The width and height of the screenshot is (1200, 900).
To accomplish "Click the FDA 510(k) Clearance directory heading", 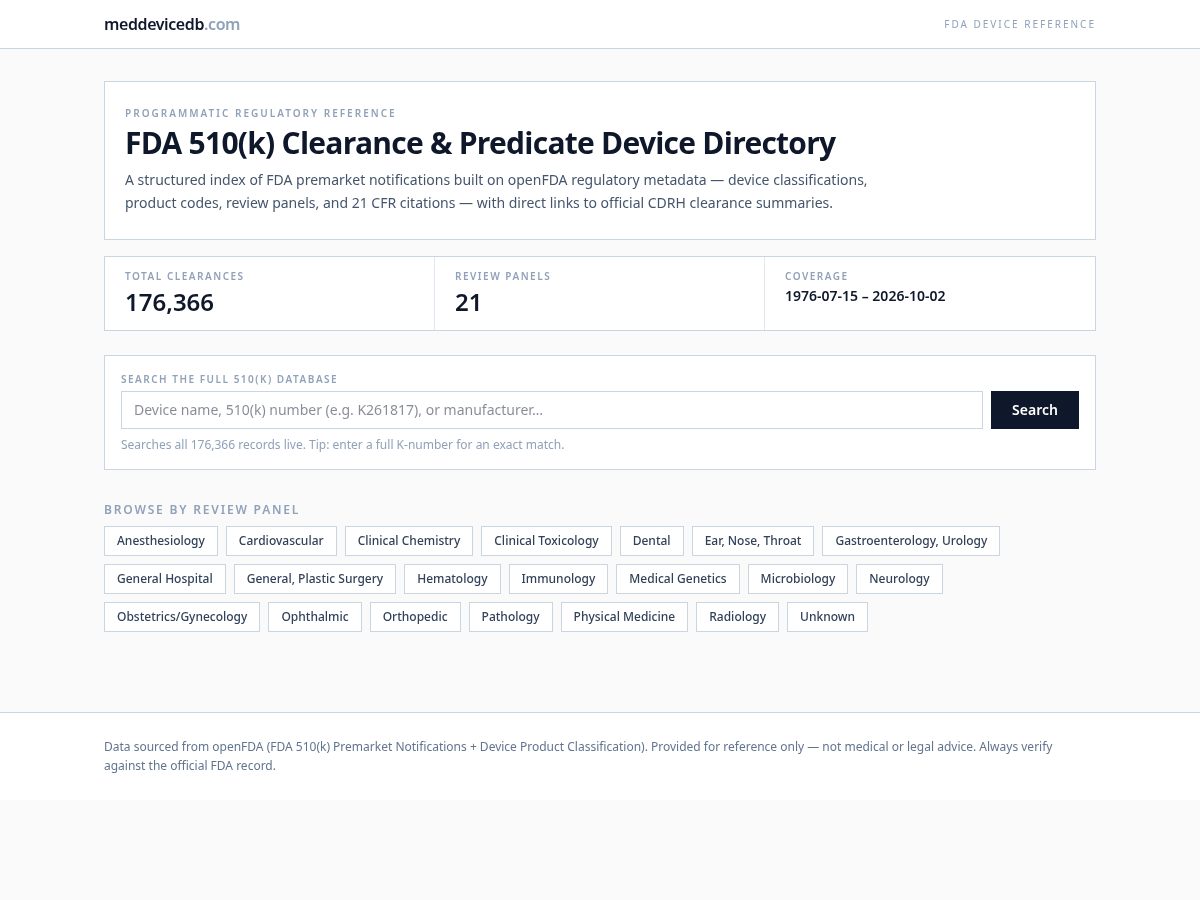I will click(x=480, y=143).
